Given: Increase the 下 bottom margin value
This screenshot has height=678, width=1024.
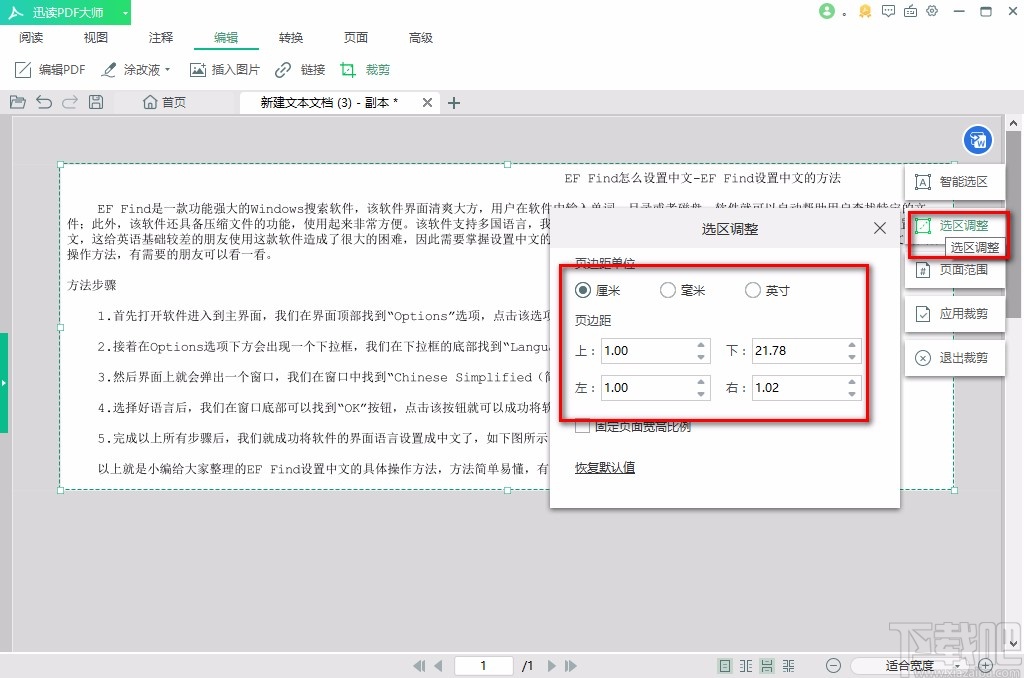Looking at the screenshot, I should (x=852, y=345).
